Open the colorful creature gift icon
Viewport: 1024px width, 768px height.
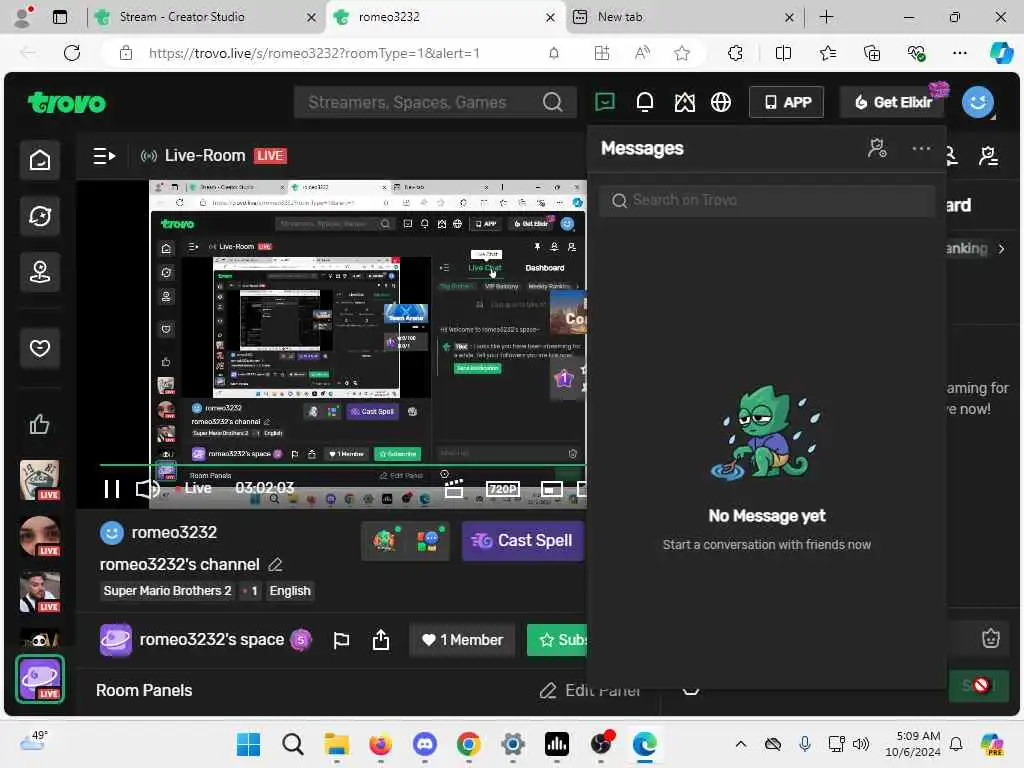click(384, 541)
